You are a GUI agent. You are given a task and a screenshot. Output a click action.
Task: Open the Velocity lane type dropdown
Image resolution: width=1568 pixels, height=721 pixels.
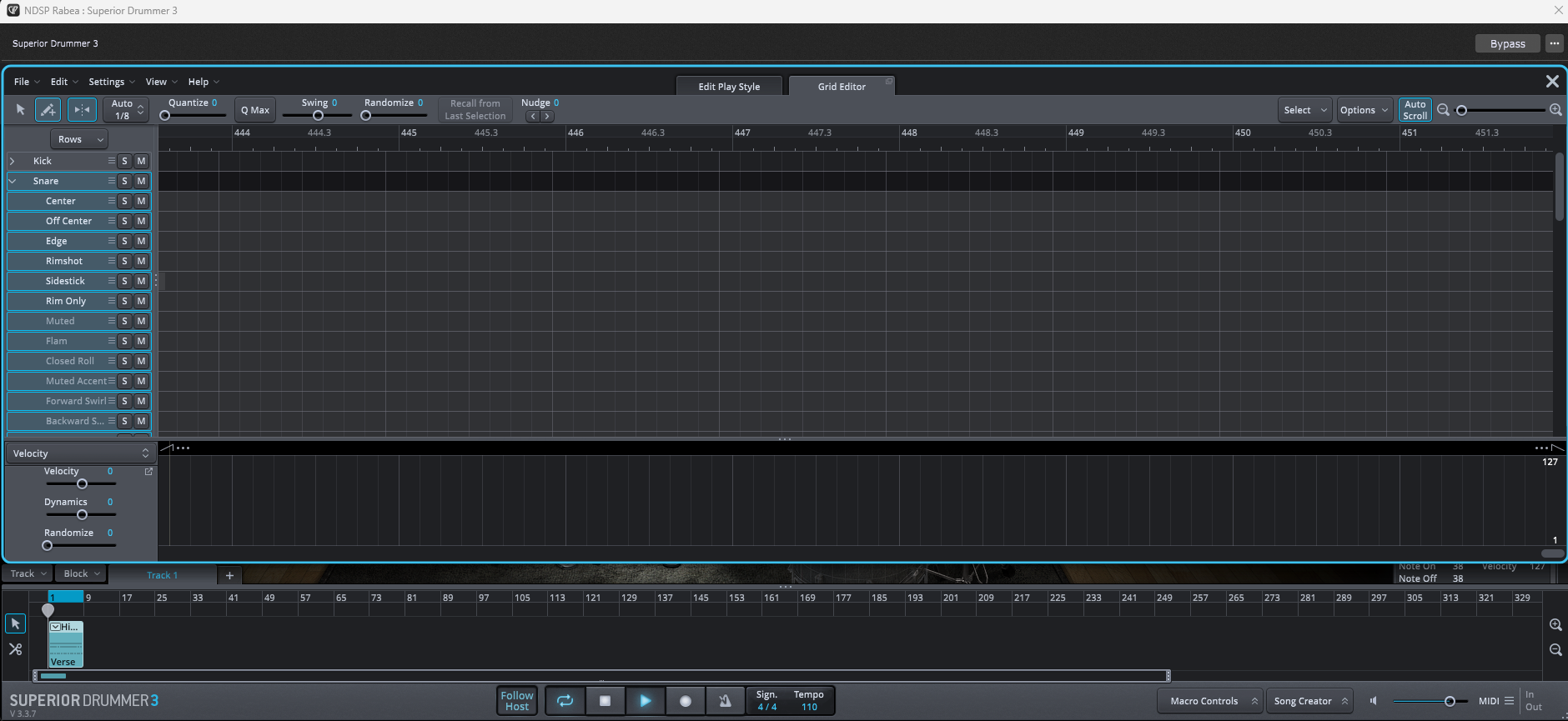click(81, 453)
